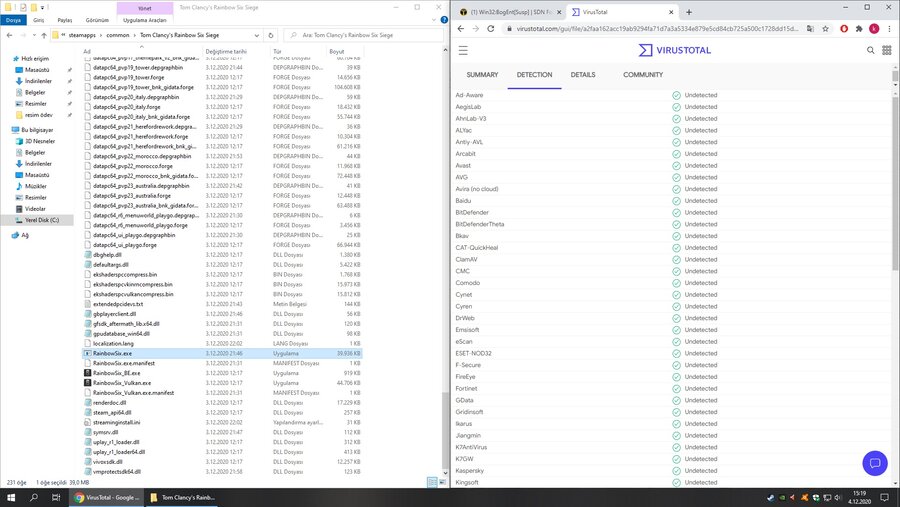Open Masaüstü under Quick access
Screen dimensions: 900x507
pyautogui.click(x=37, y=70)
